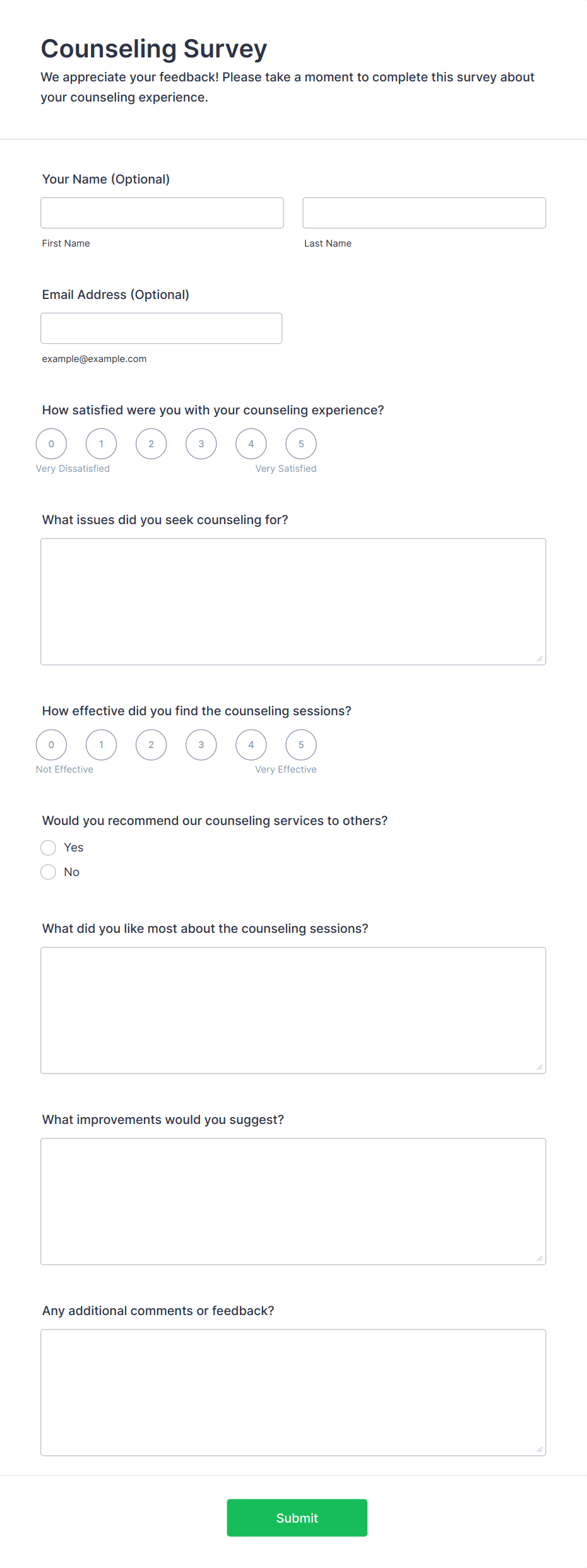Select effectiveness rating of 1

tap(101, 744)
